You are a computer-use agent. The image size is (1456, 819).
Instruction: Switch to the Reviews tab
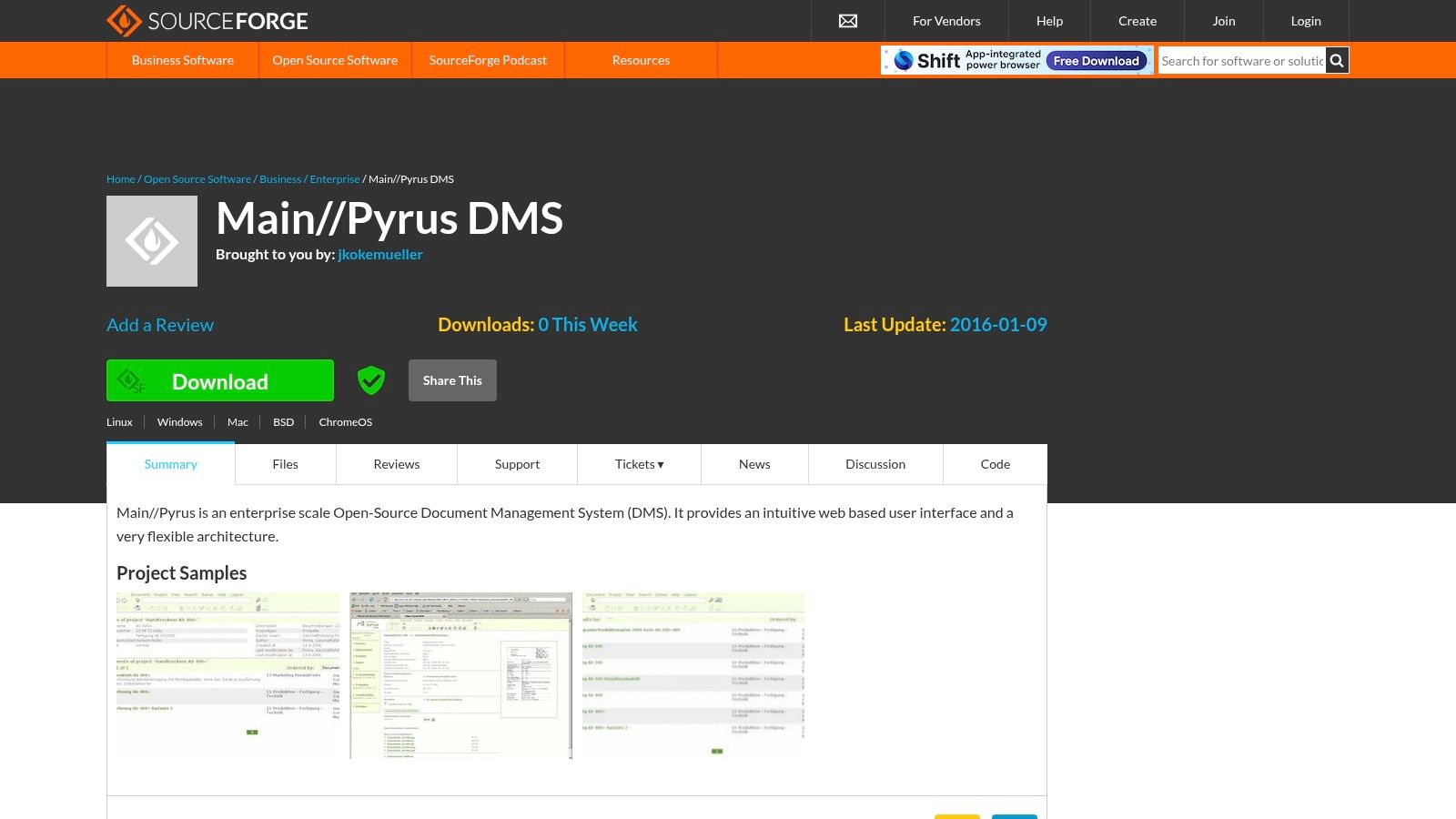pos(397,464)
